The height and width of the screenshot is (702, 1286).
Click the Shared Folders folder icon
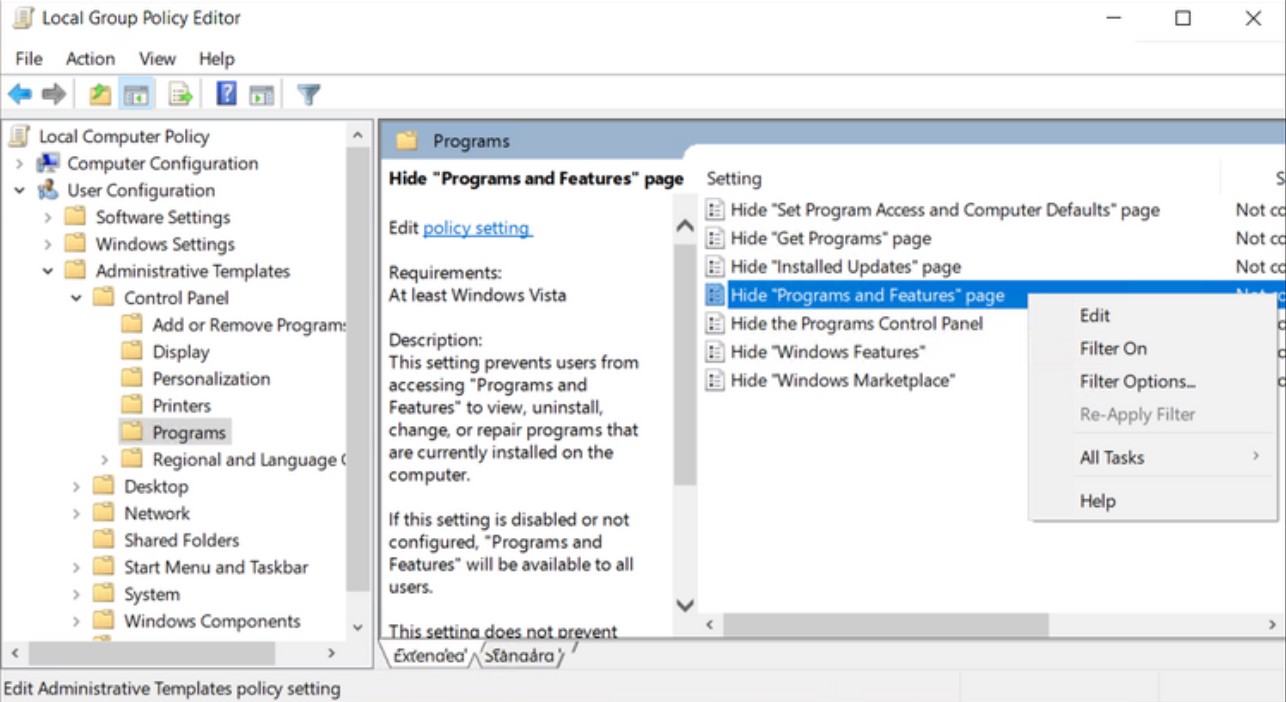(103, 540)
